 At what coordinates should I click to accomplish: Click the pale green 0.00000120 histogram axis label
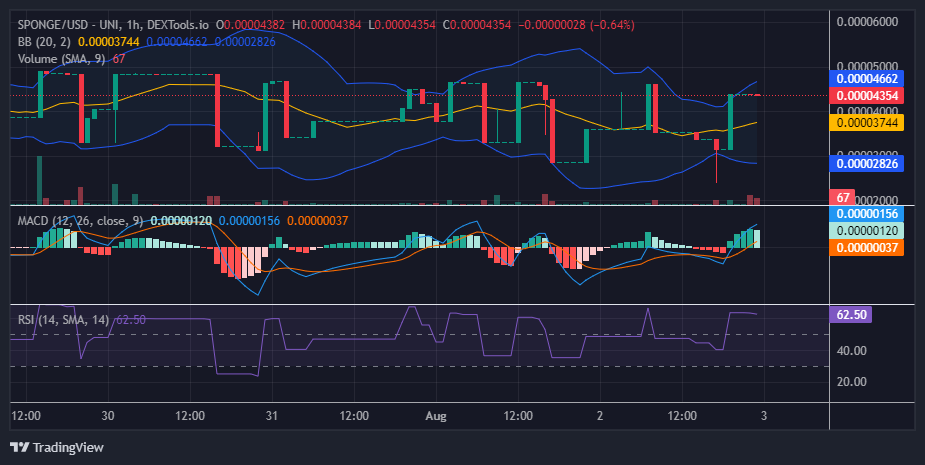[x=867, y=231]
